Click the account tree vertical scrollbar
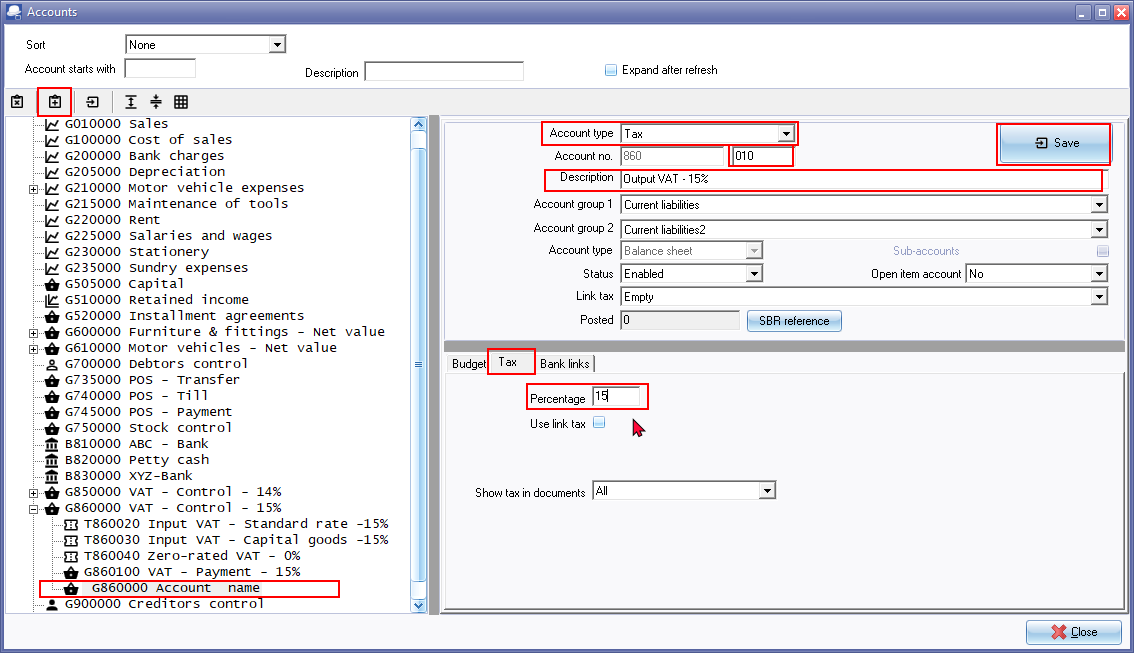 point(419,364)
